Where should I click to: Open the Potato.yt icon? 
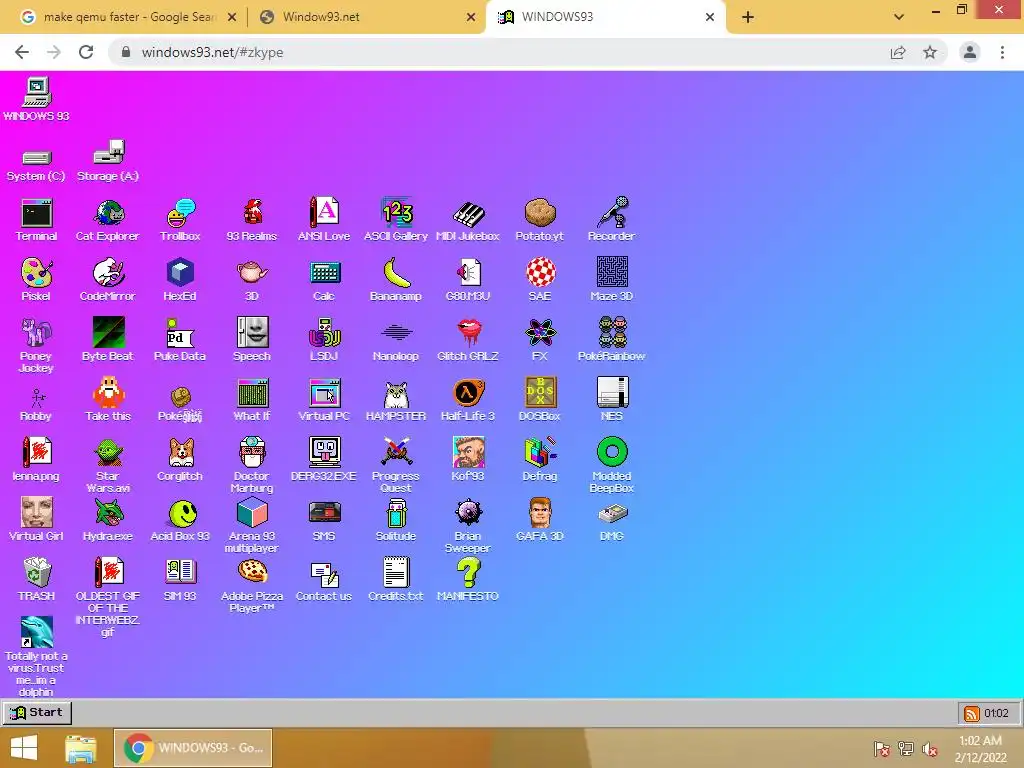(x=539, y=220)
